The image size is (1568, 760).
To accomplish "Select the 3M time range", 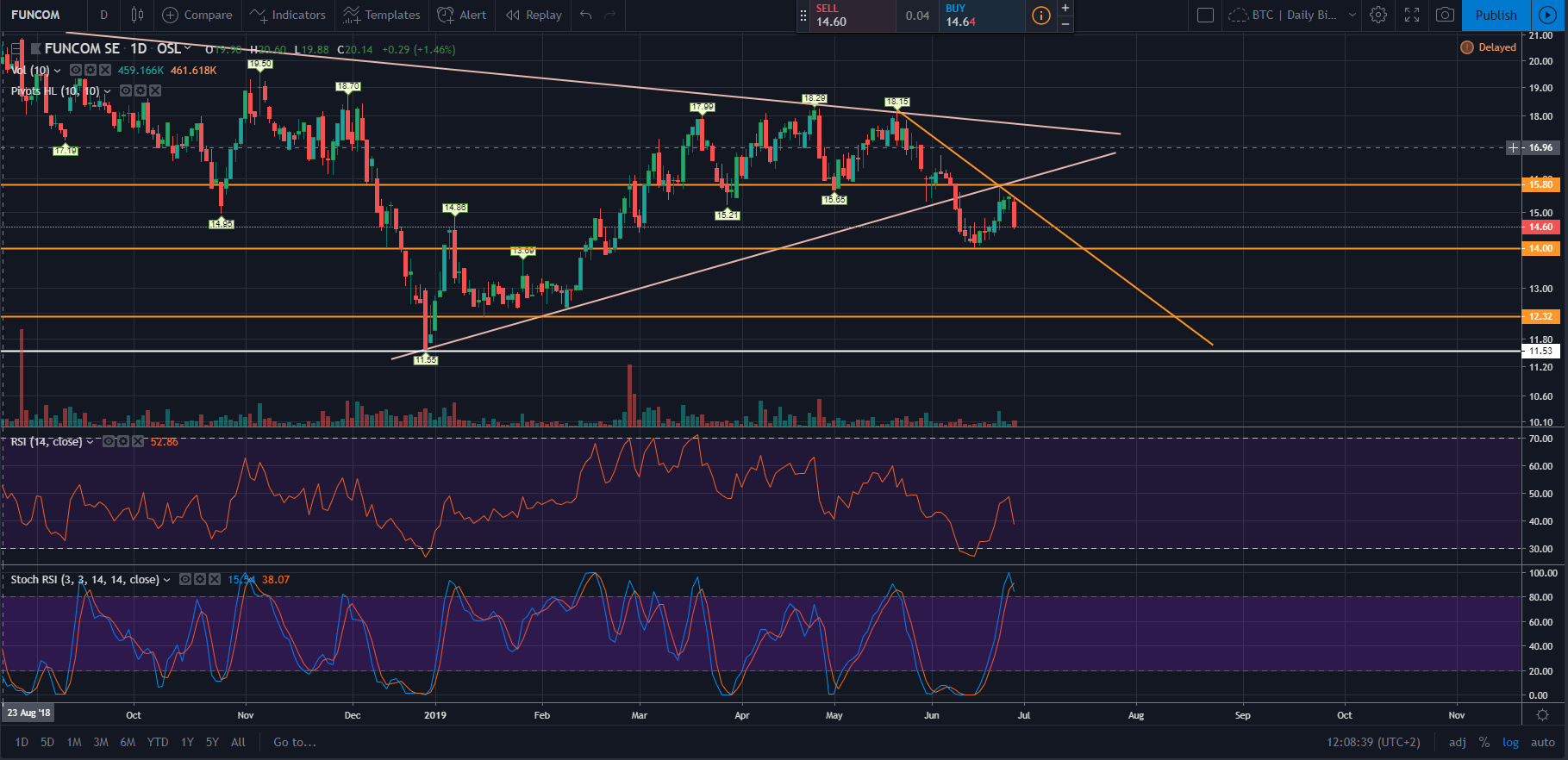I will coord(101,742).
